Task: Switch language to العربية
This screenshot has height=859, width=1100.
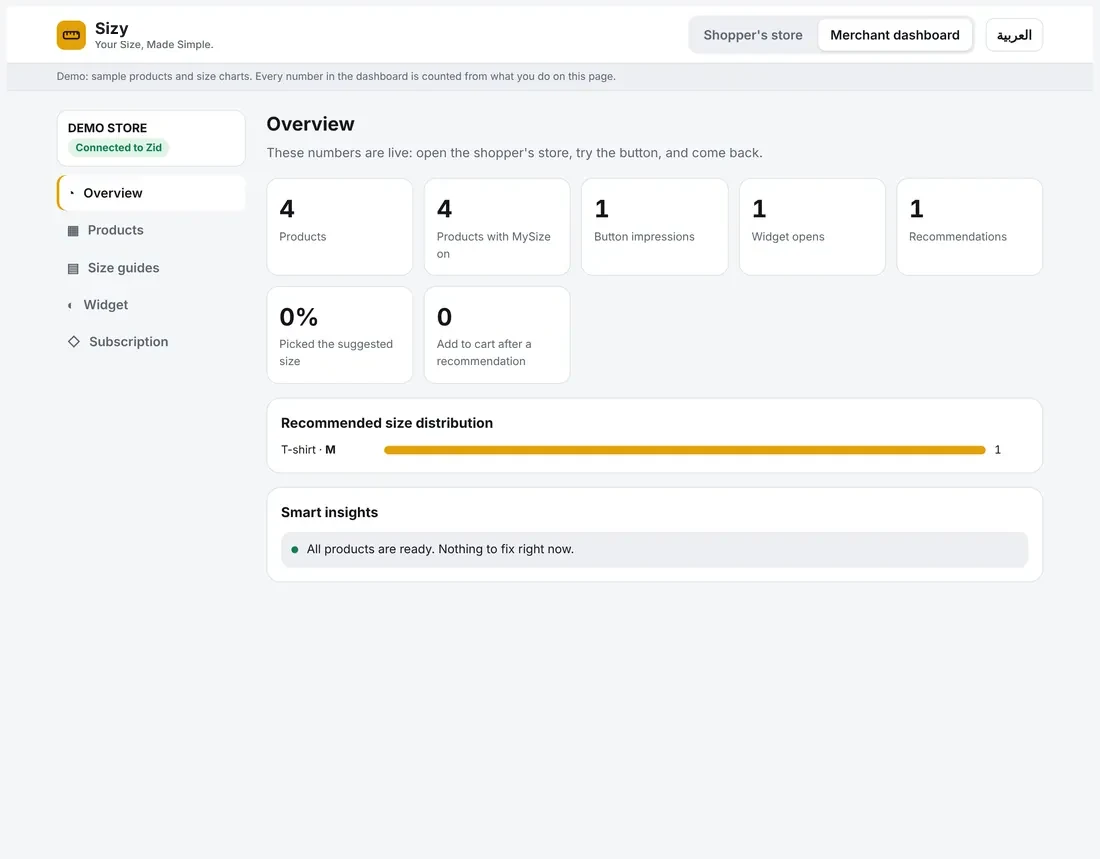Action: click(x=1014, y=35)
